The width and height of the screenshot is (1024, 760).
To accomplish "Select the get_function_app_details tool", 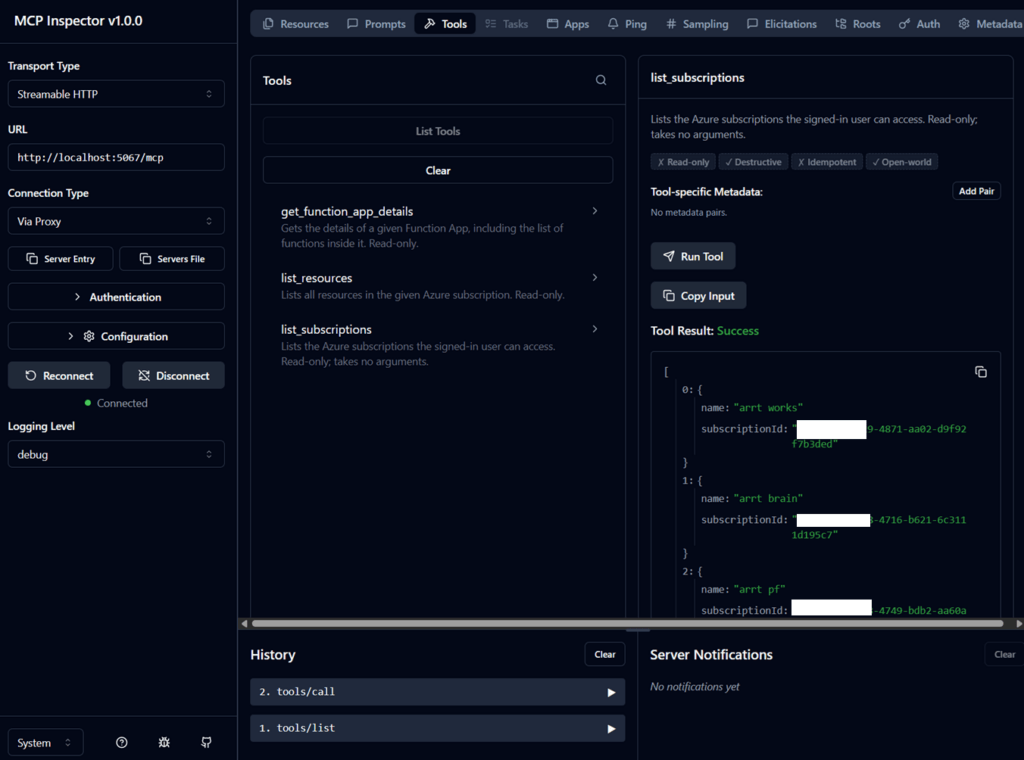I will click(438, 227).
